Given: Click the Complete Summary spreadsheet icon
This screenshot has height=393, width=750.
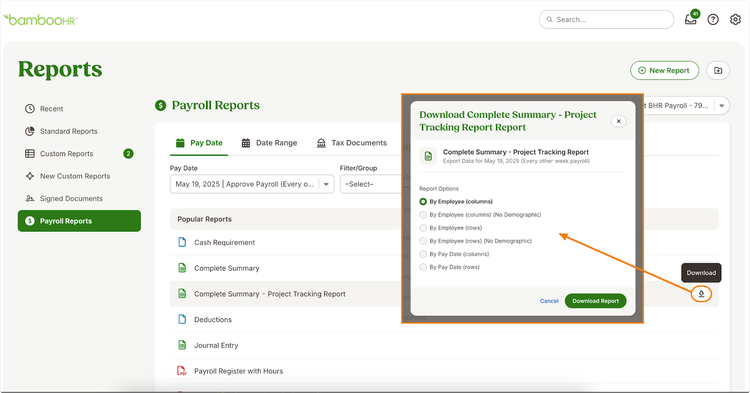Looking at the screenshot, I should pyautogui.click(x=182, y=268).
